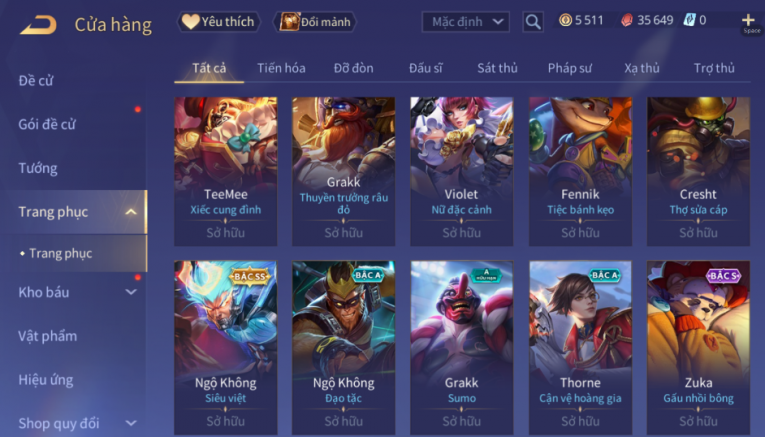Click the plus icon to add currency
This screenshot has height=437, width=765.
[748, 20]
